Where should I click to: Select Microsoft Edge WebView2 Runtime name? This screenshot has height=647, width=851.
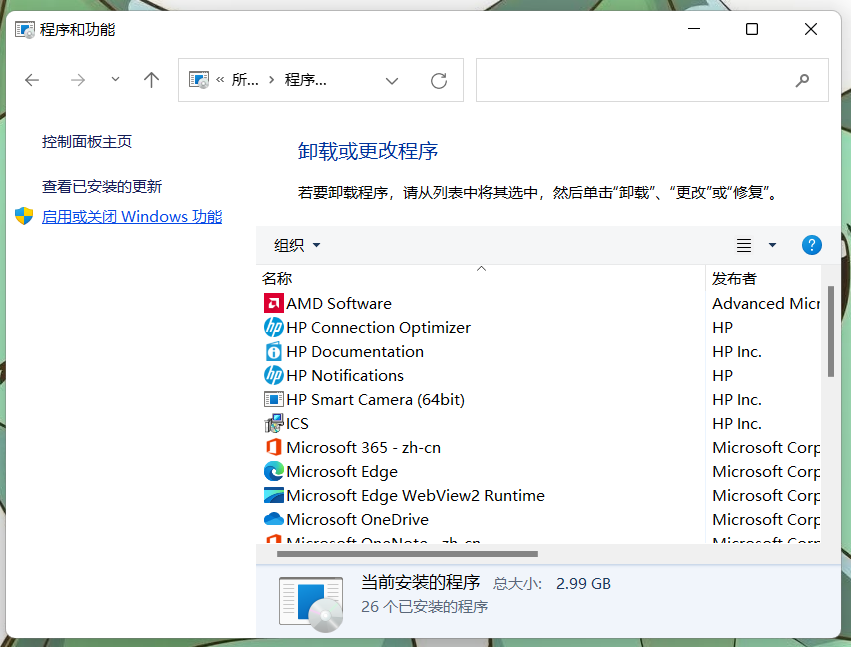point(415,495)
